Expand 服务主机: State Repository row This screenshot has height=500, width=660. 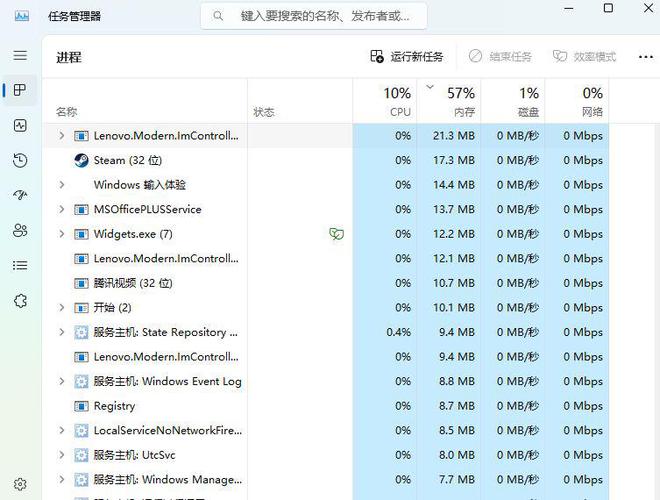point(61,332)
